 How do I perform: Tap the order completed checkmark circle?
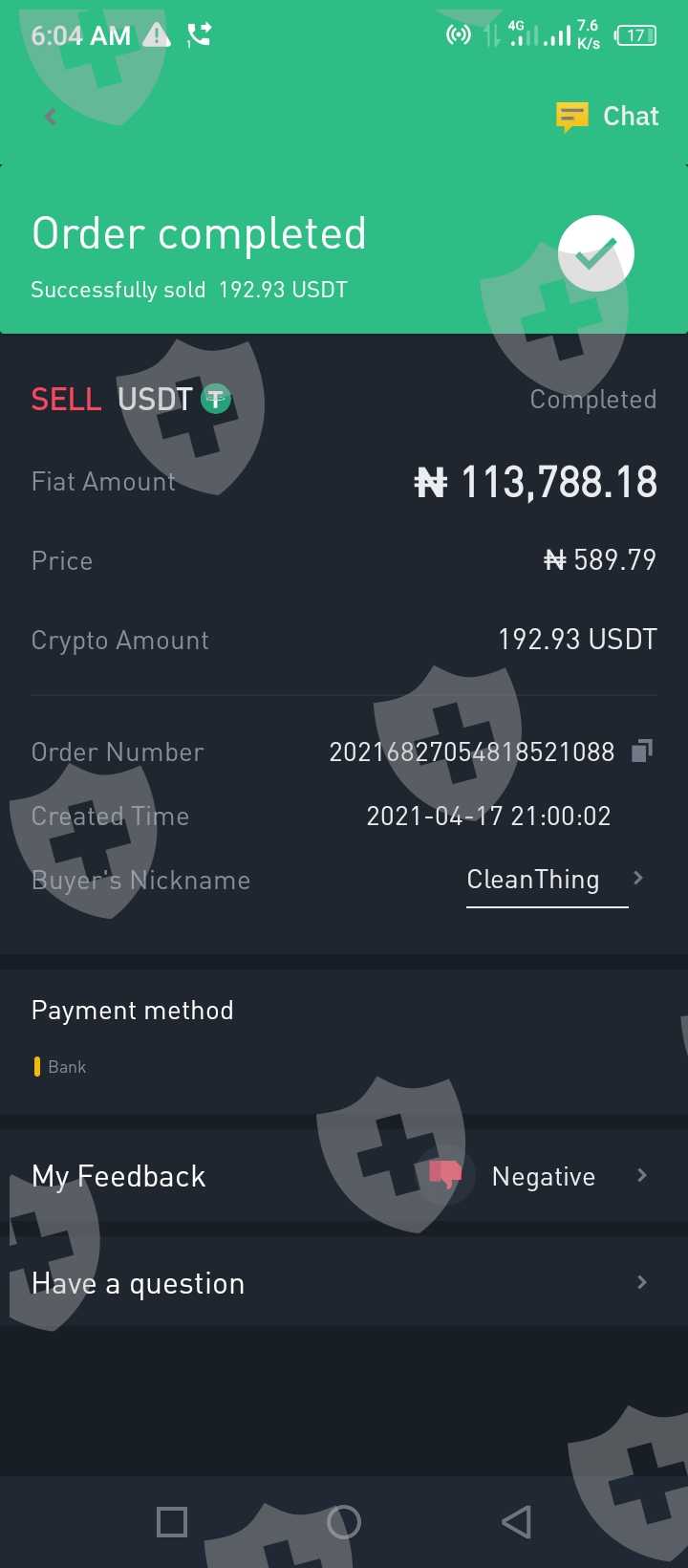(x=596, y=253)
